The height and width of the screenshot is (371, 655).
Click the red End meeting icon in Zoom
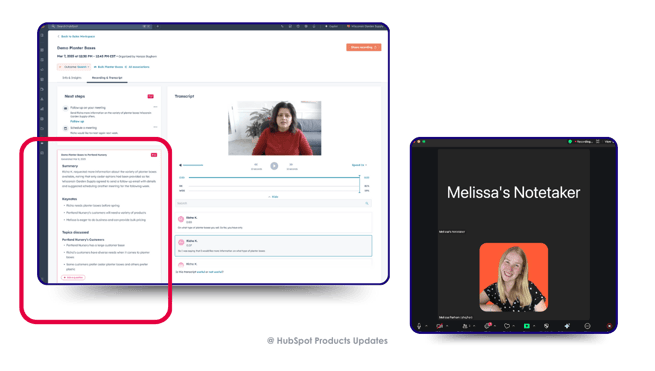click(x=609, y=326)
